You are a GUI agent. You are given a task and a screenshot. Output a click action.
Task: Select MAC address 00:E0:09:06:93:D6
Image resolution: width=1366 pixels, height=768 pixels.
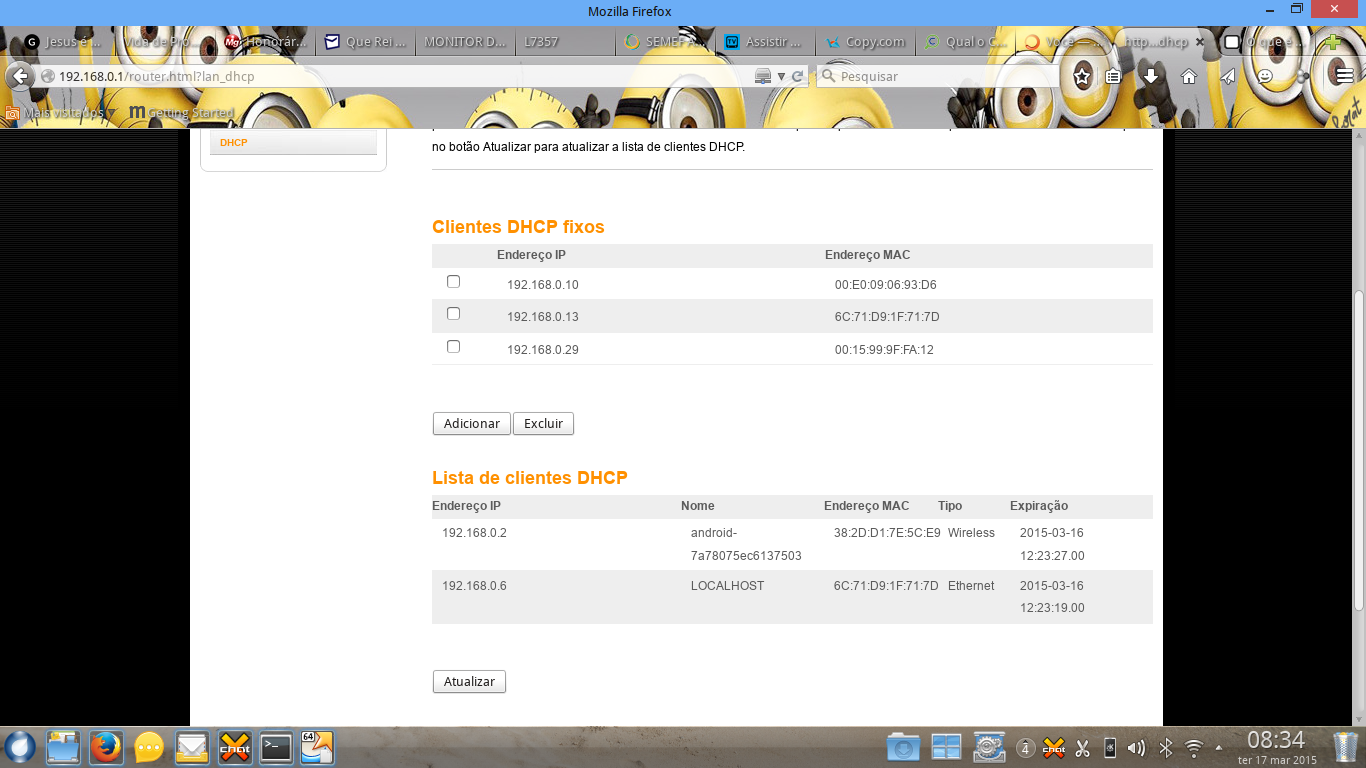[885, 285]
